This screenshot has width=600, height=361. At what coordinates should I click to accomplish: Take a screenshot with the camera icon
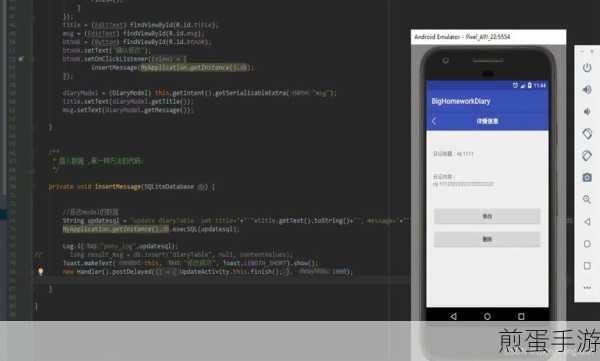[587, 178]
